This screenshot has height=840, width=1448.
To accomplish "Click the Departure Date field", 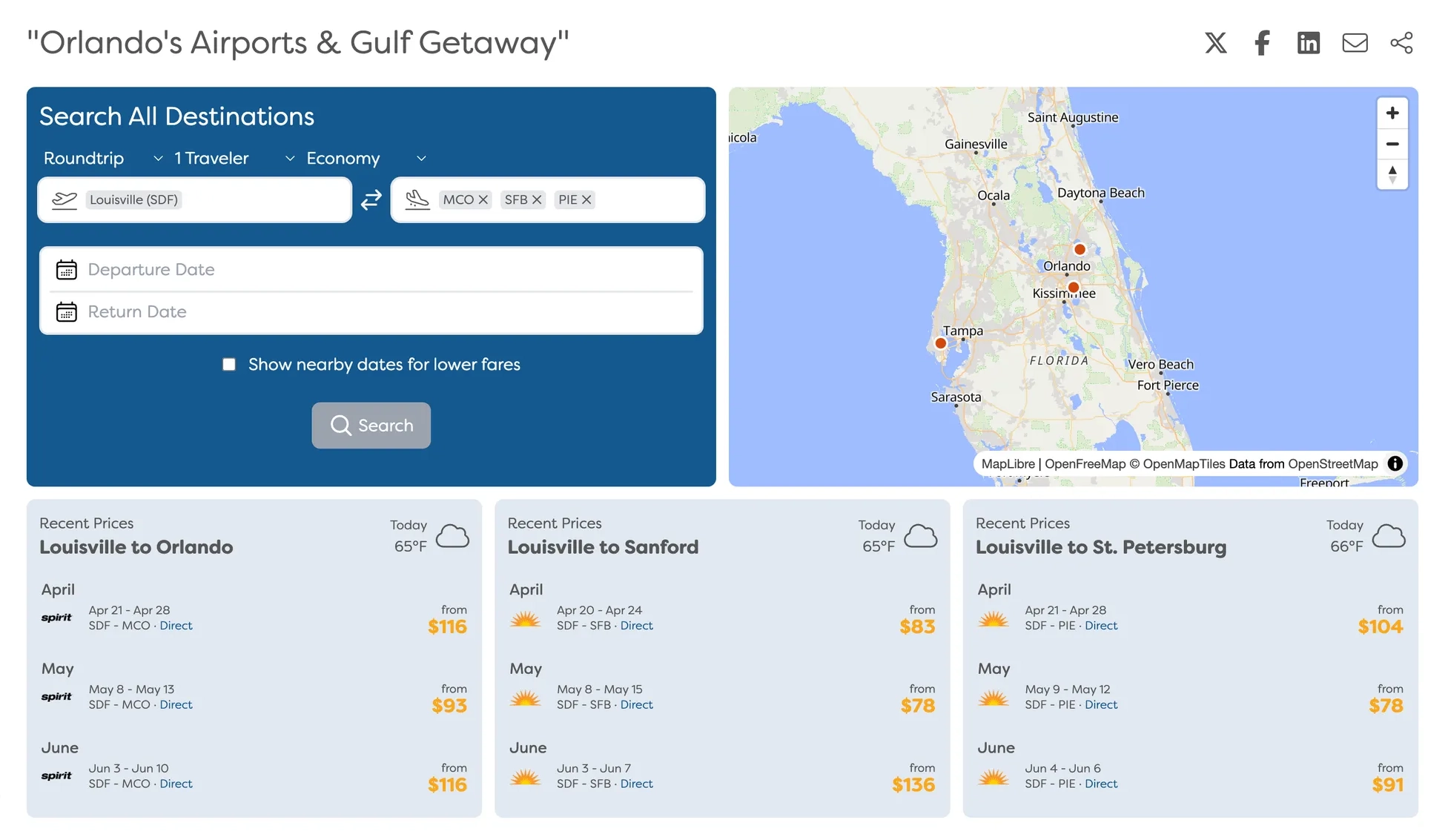I will click(x=371, y=270).
